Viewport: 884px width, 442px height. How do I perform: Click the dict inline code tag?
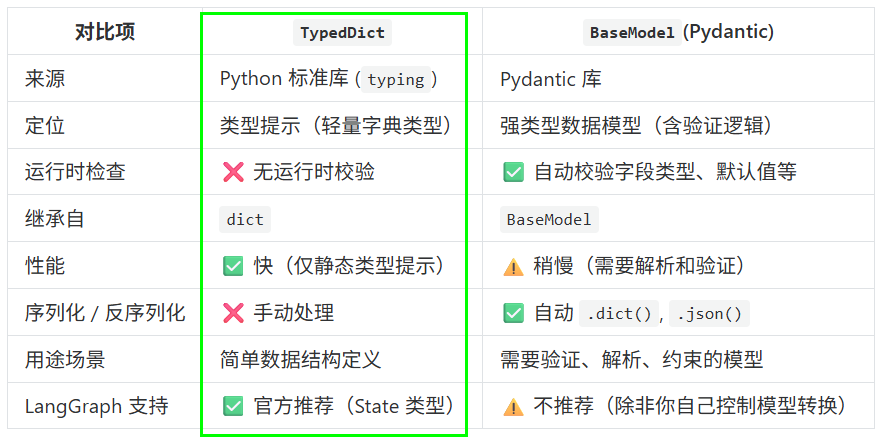pos(245,219)
